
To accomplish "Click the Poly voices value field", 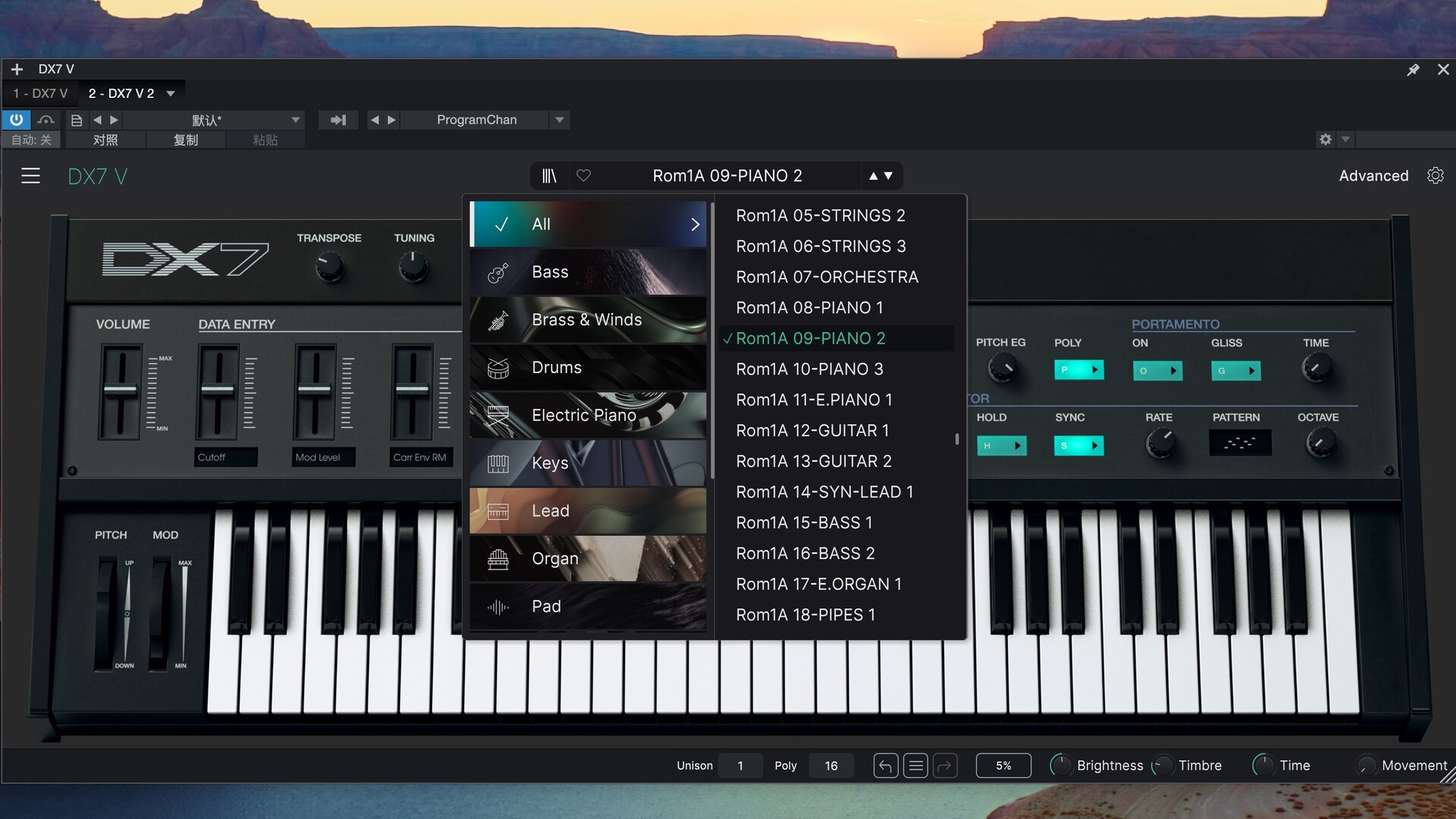I will pos(831,766).
